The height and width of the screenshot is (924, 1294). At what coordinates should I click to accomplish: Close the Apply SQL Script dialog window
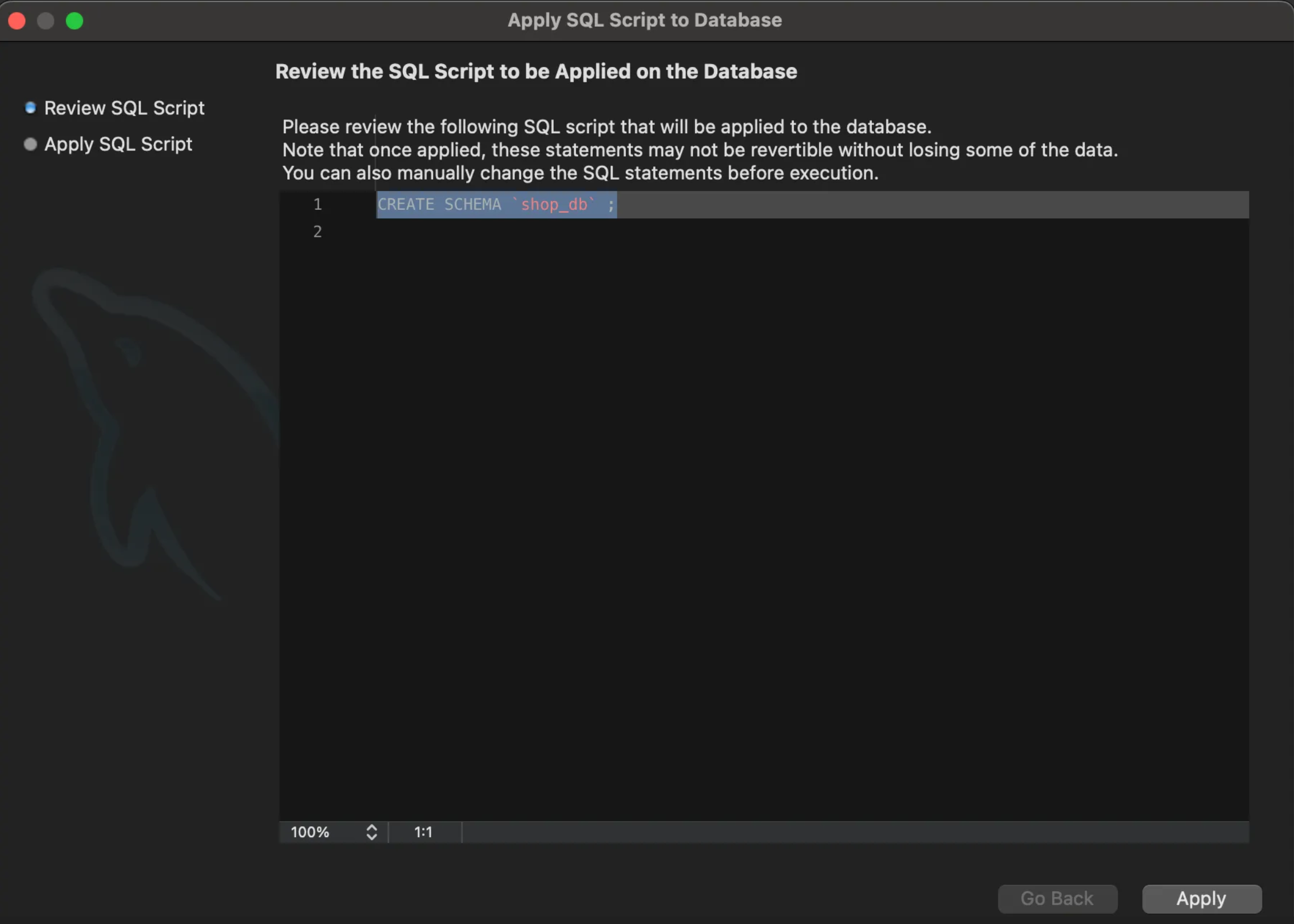(17, 21)
